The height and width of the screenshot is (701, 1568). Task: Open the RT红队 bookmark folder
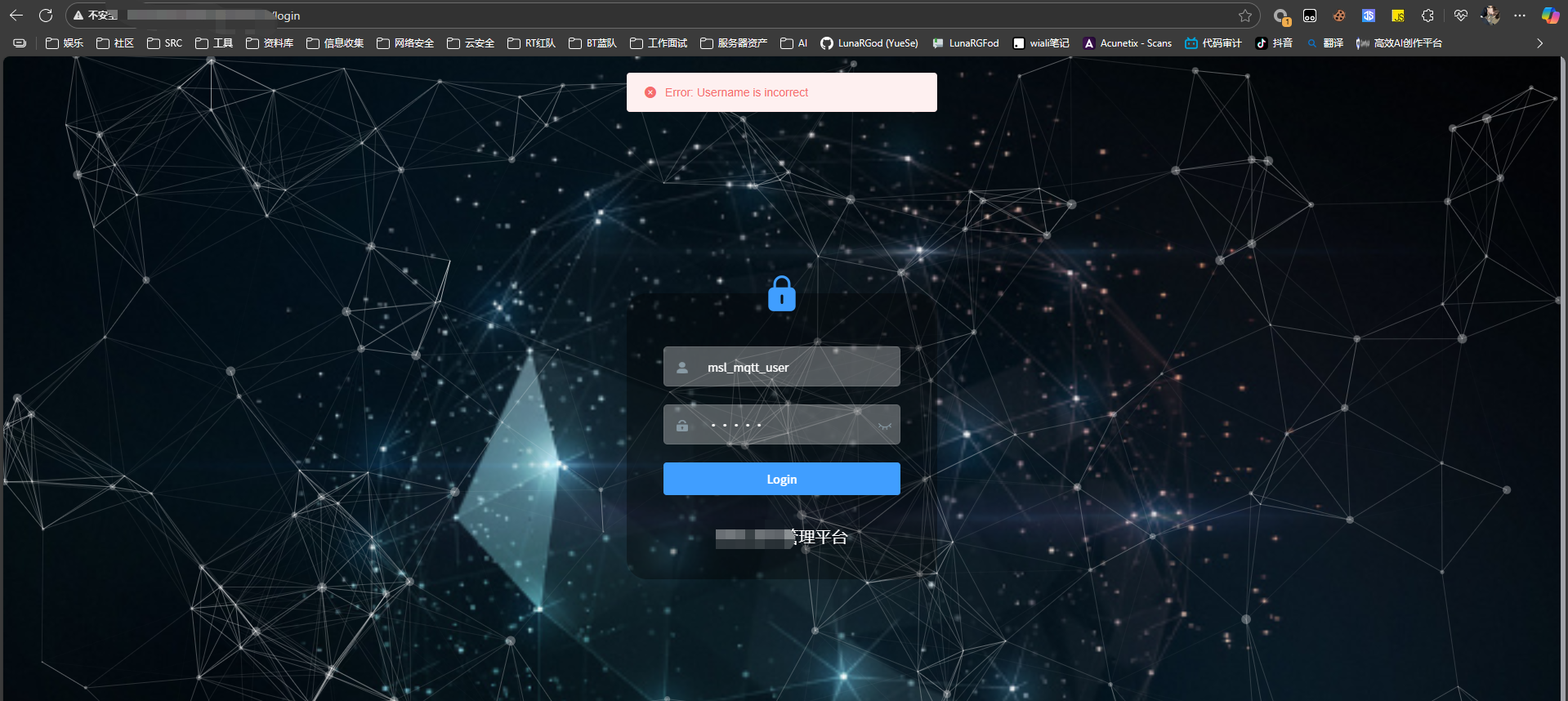(x=532, y=43)
